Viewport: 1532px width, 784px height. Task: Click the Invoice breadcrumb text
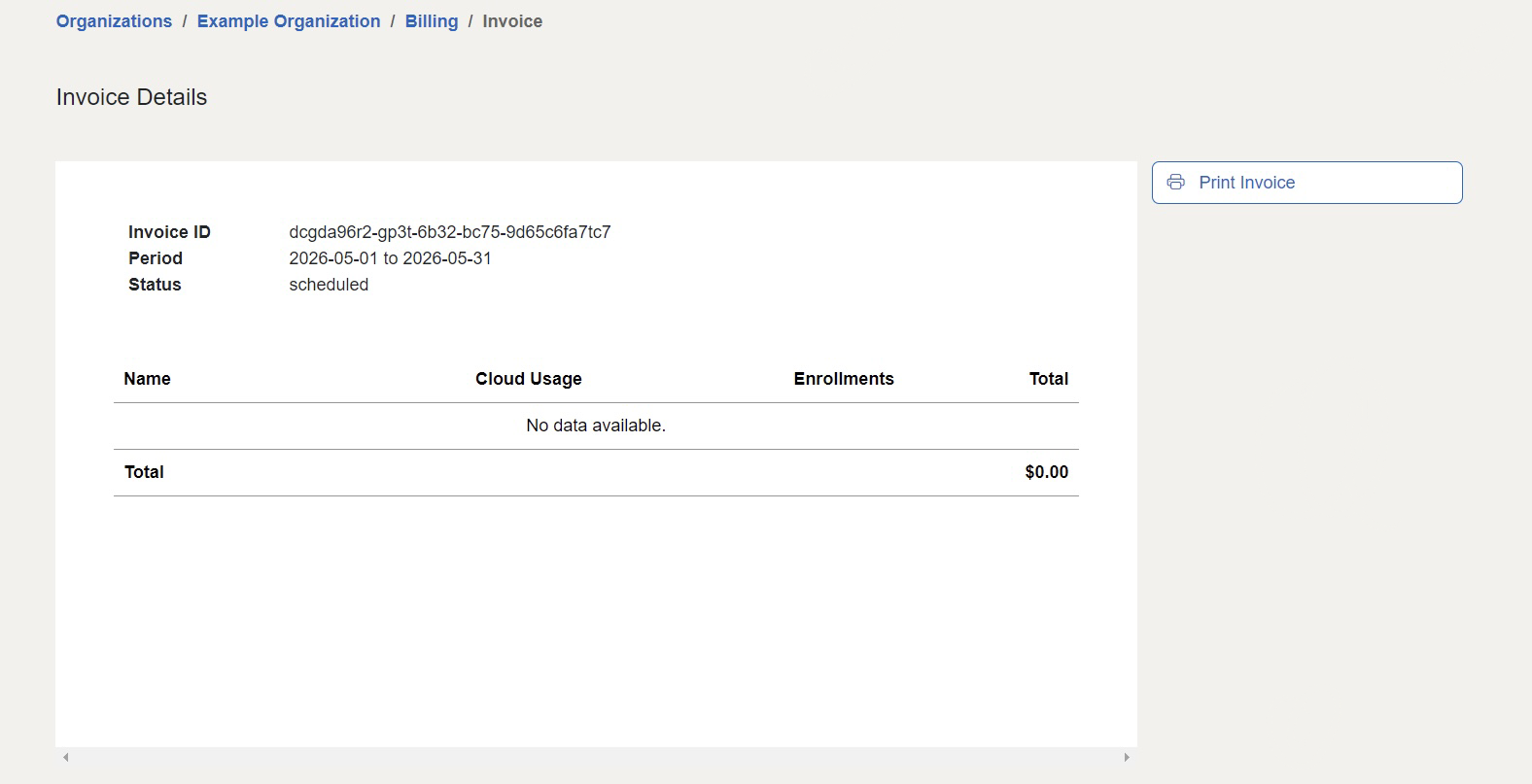[x=512, y=21]
